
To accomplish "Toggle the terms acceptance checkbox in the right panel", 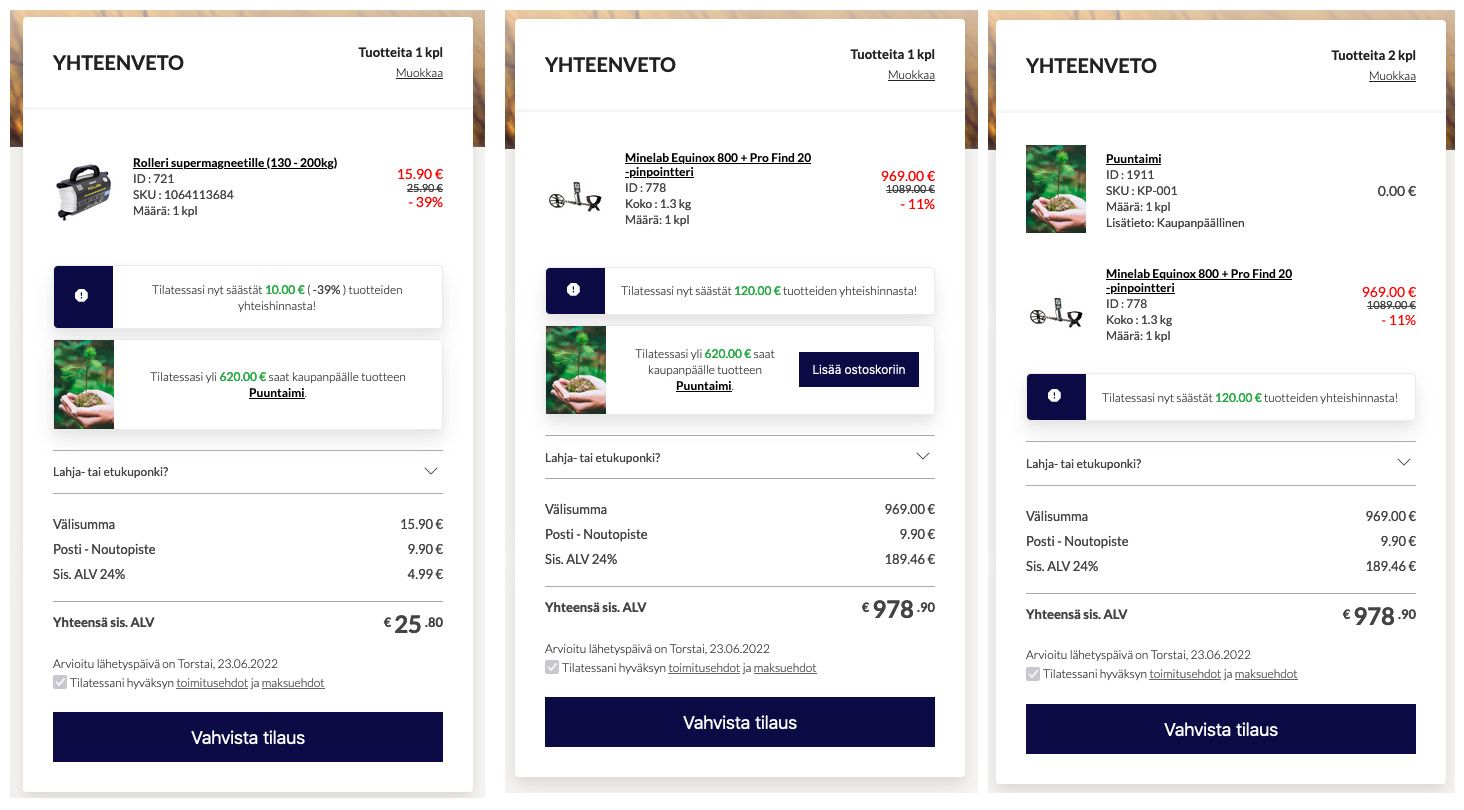I will [x=1033, y=674].
